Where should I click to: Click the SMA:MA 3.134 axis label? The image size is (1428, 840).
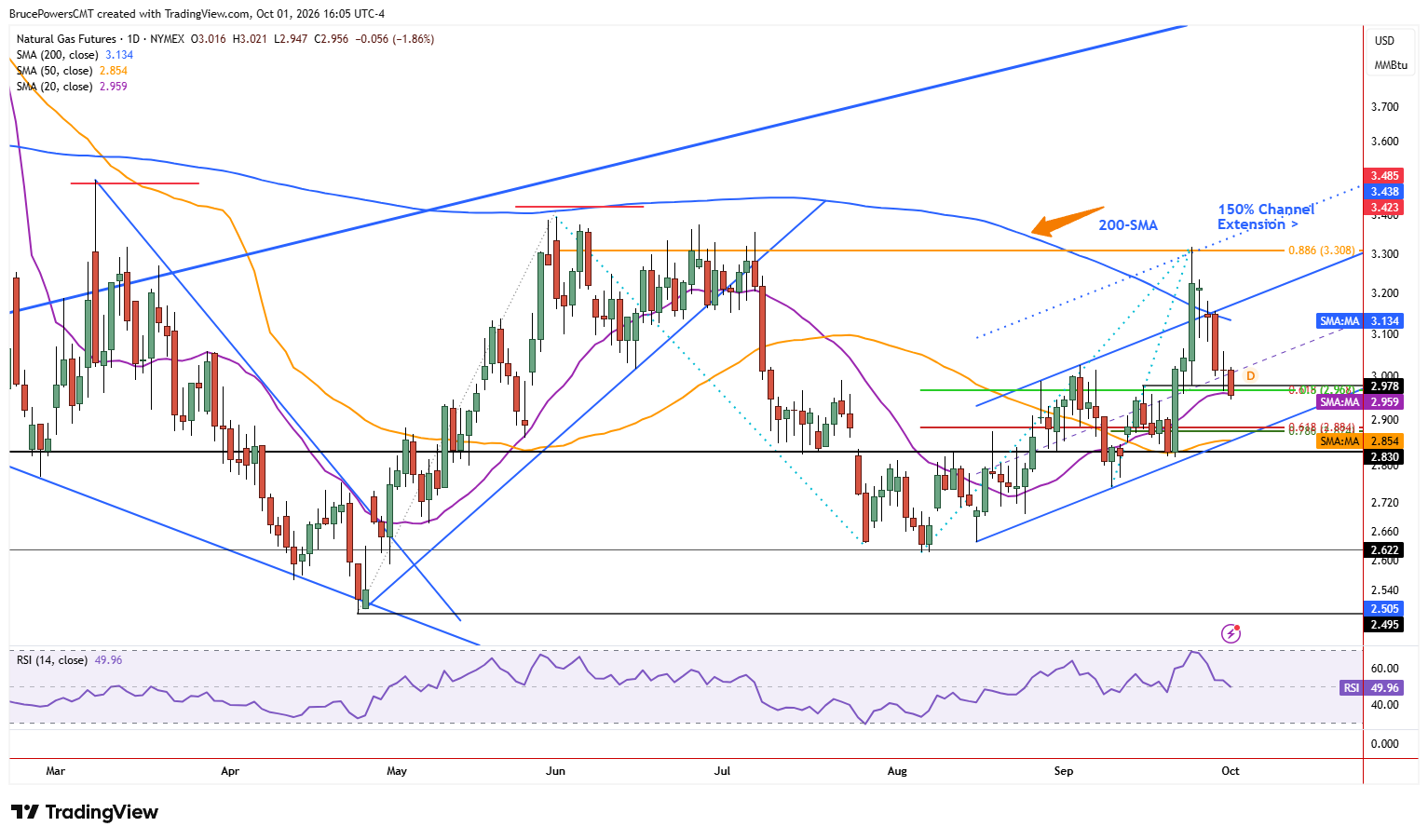1360,321
